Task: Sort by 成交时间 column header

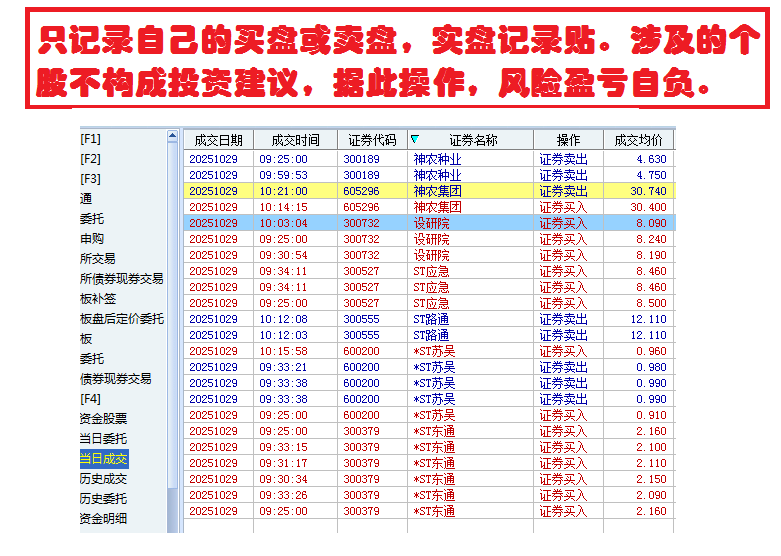Action: point(295,140)
